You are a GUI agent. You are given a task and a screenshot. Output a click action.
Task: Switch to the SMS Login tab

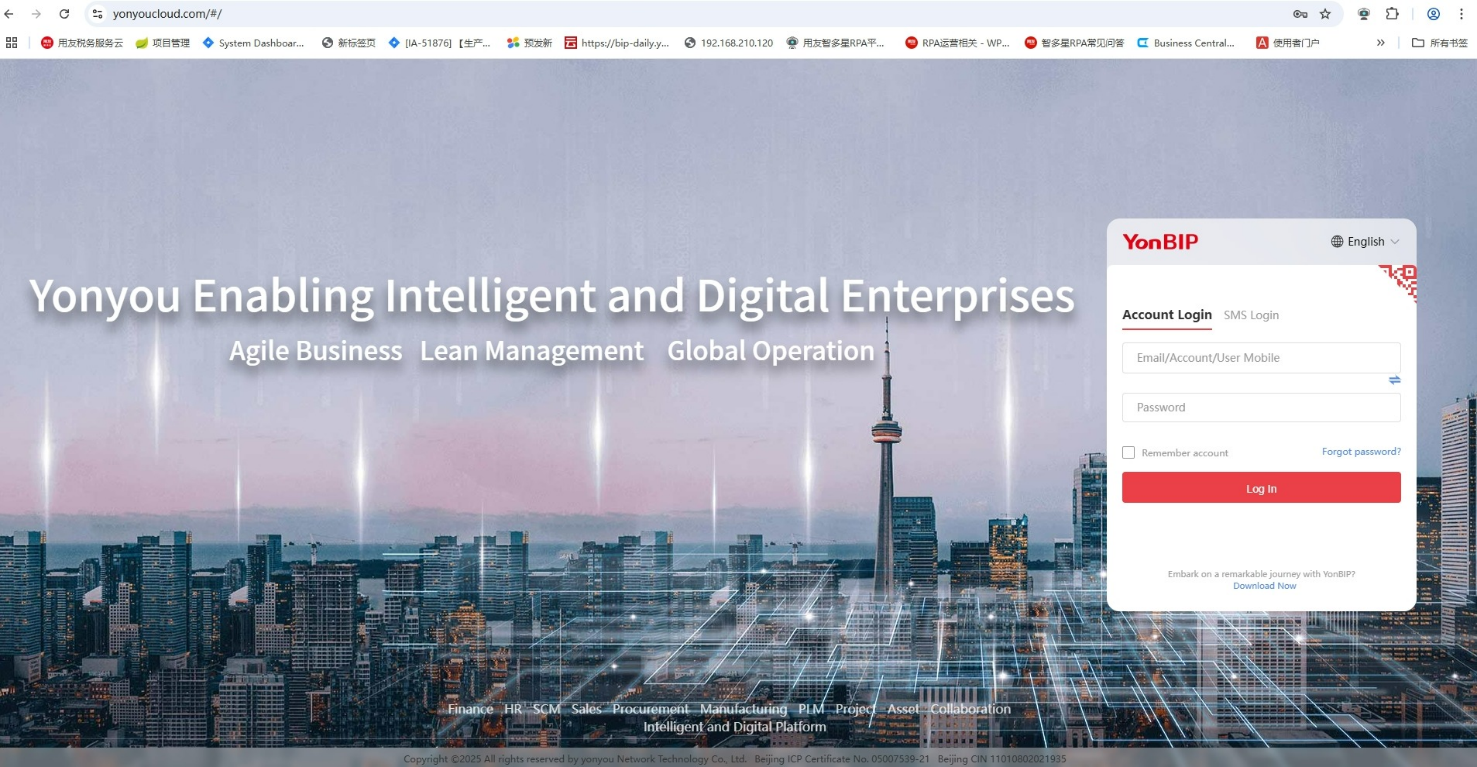1251,315
